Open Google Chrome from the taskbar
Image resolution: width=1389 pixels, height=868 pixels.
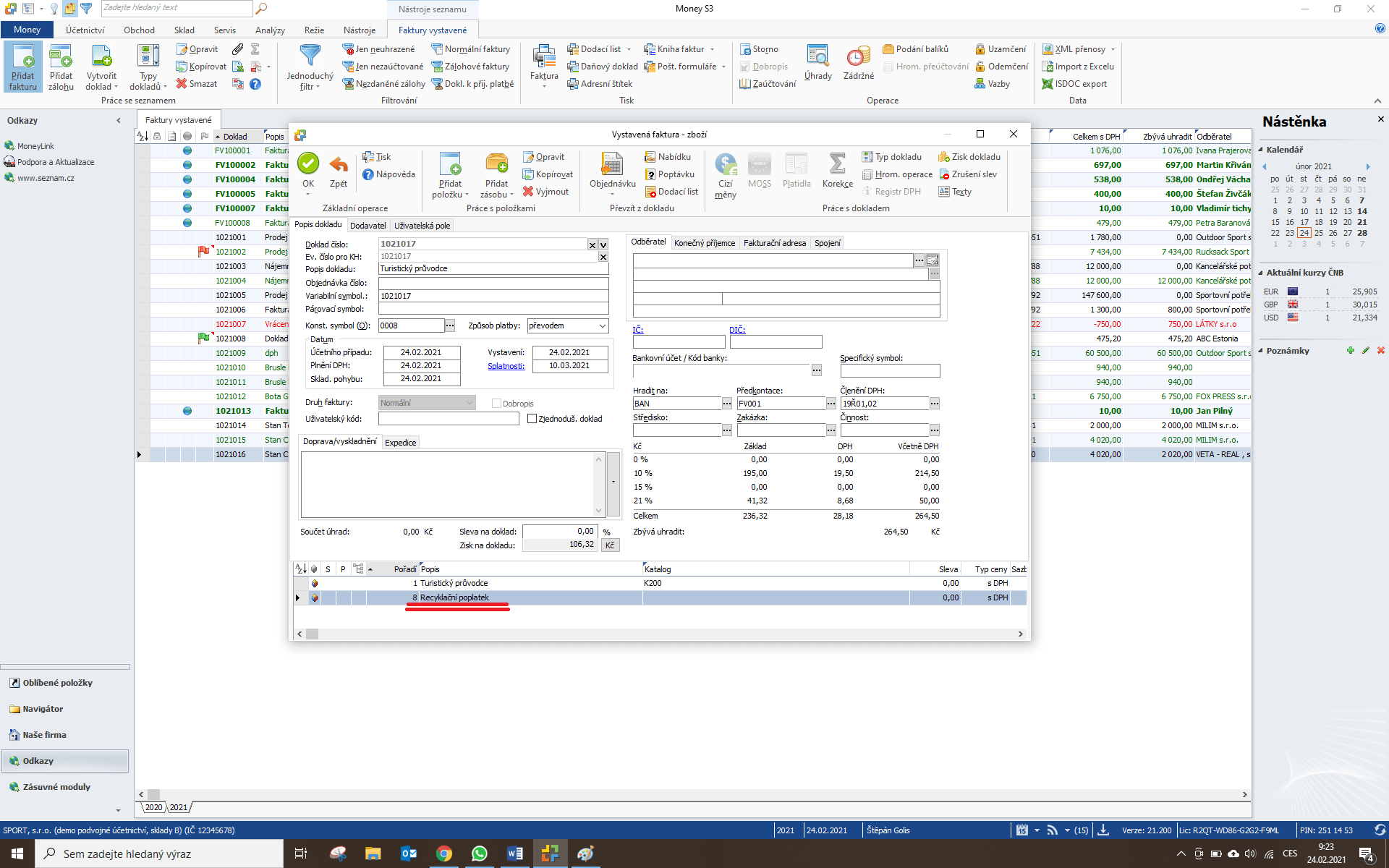pyautogui.click(x=443, y=854)
